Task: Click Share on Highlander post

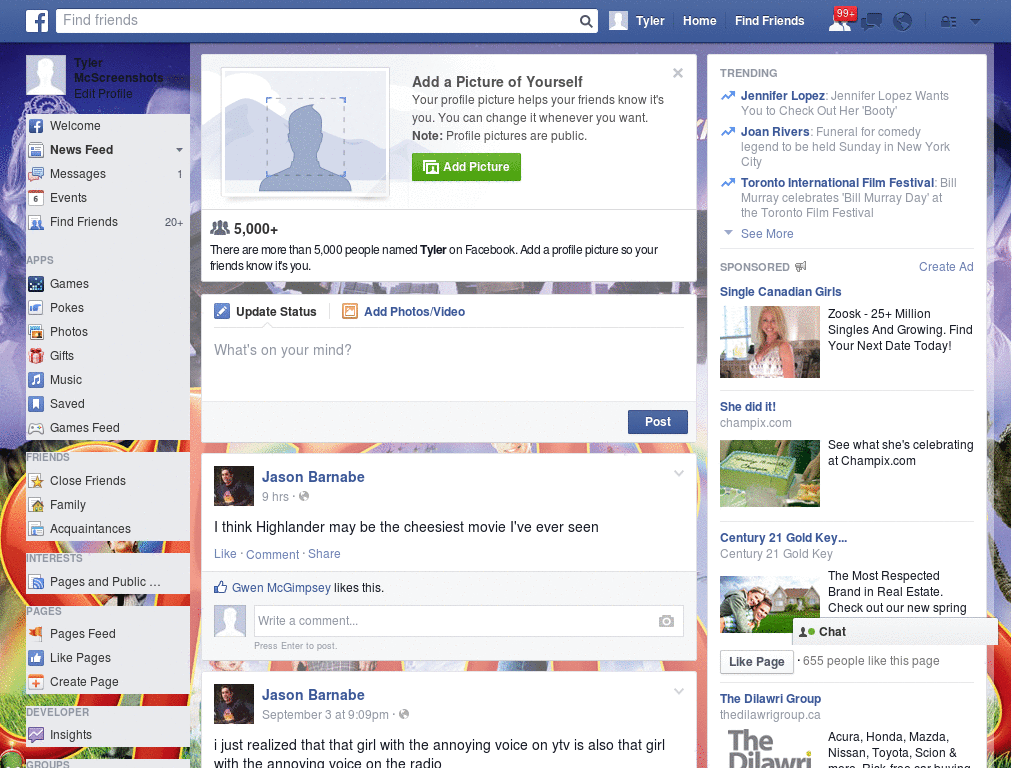Action: 324,554
